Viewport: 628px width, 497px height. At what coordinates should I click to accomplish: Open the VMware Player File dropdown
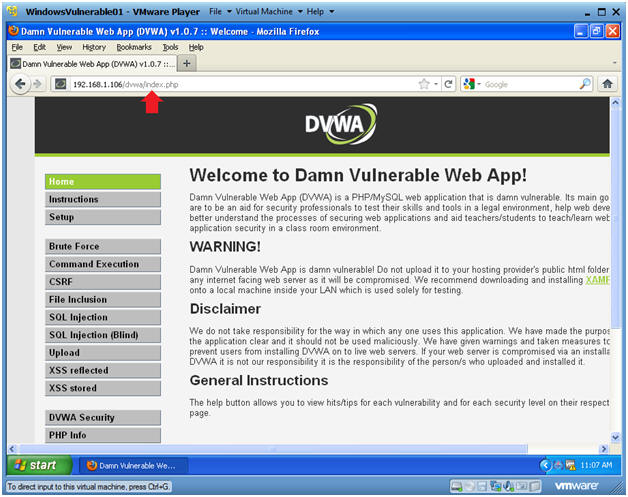coord(220,12)
